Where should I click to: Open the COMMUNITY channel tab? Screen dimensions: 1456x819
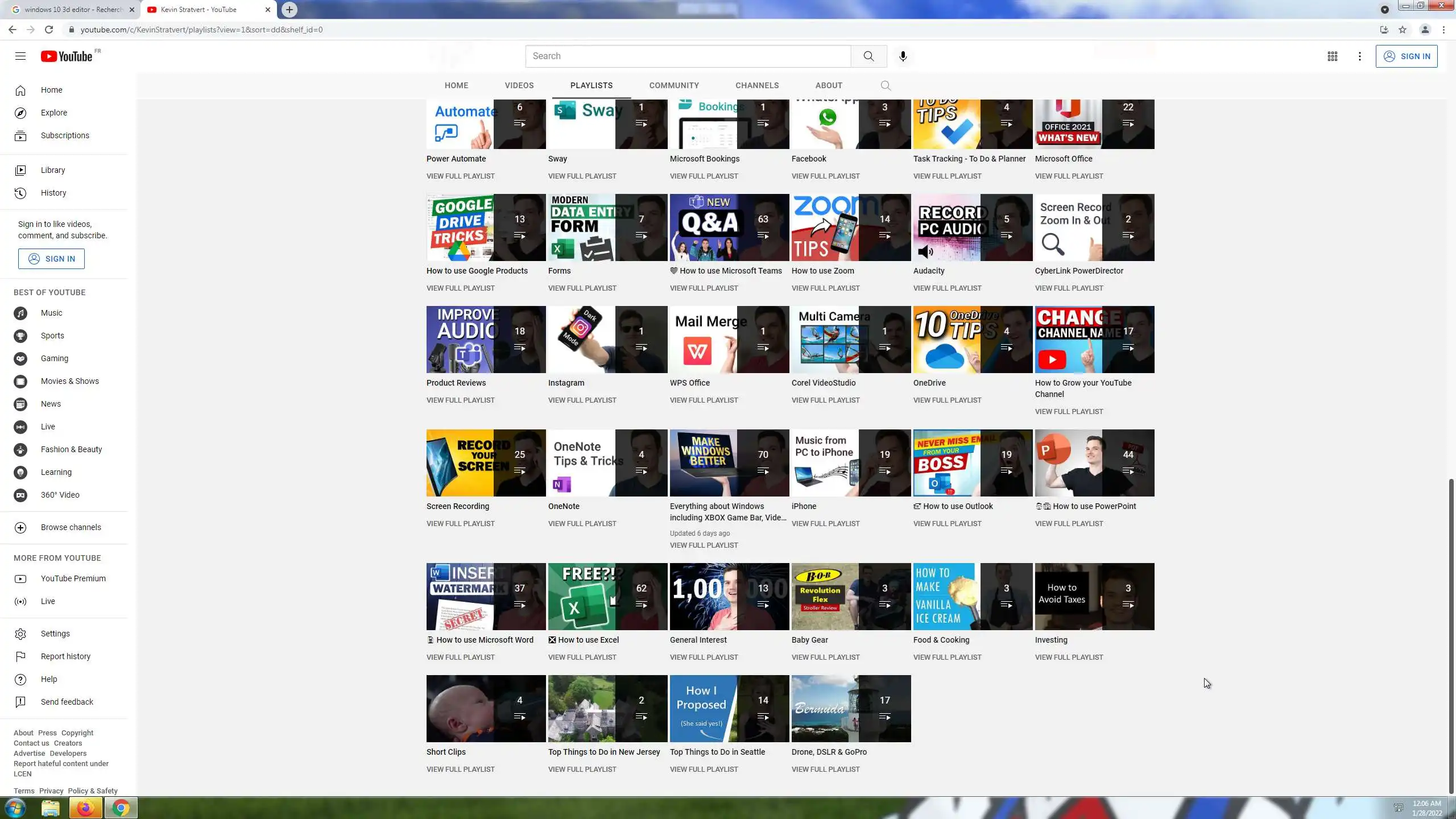coord(674,85)
